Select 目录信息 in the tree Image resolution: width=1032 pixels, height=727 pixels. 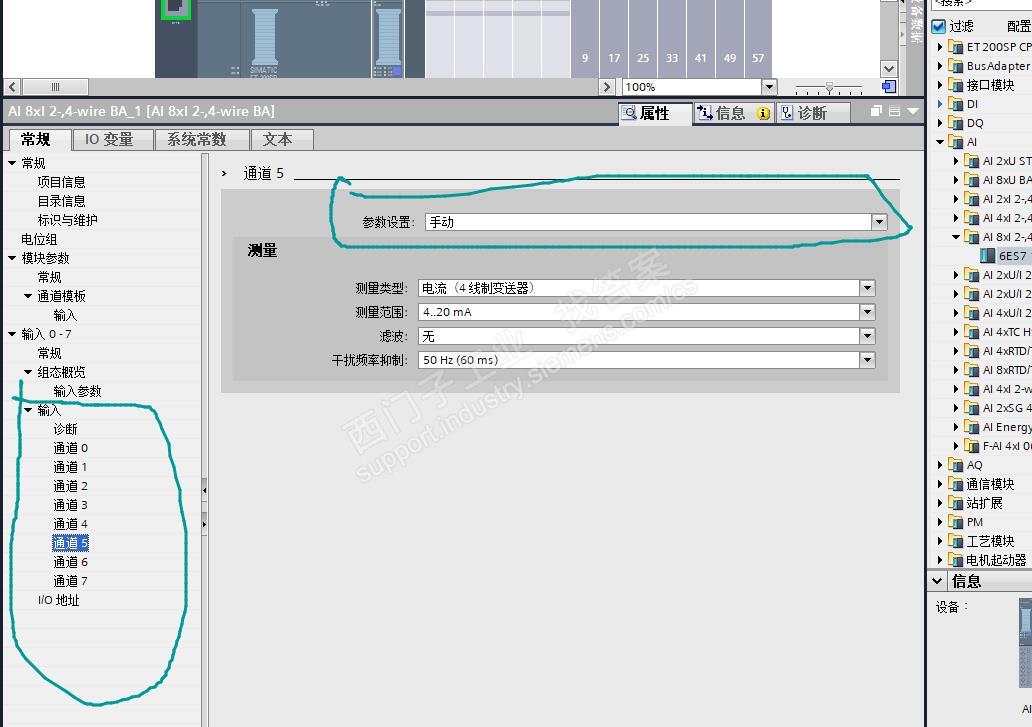[61, 201]
